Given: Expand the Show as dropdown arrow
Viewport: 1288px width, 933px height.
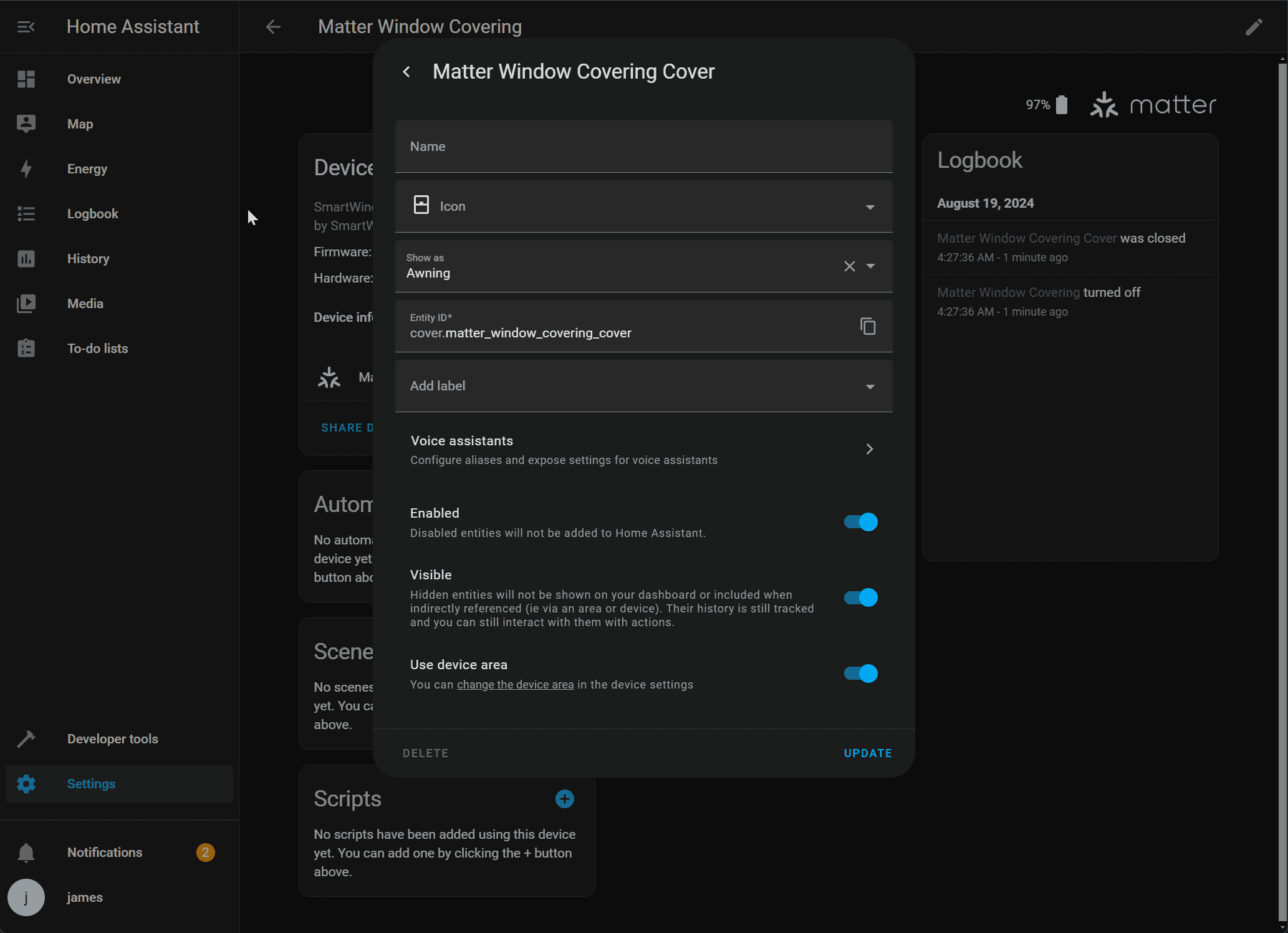Looking at the screenshot, I should pyautogui.click(x=871, y=266).
